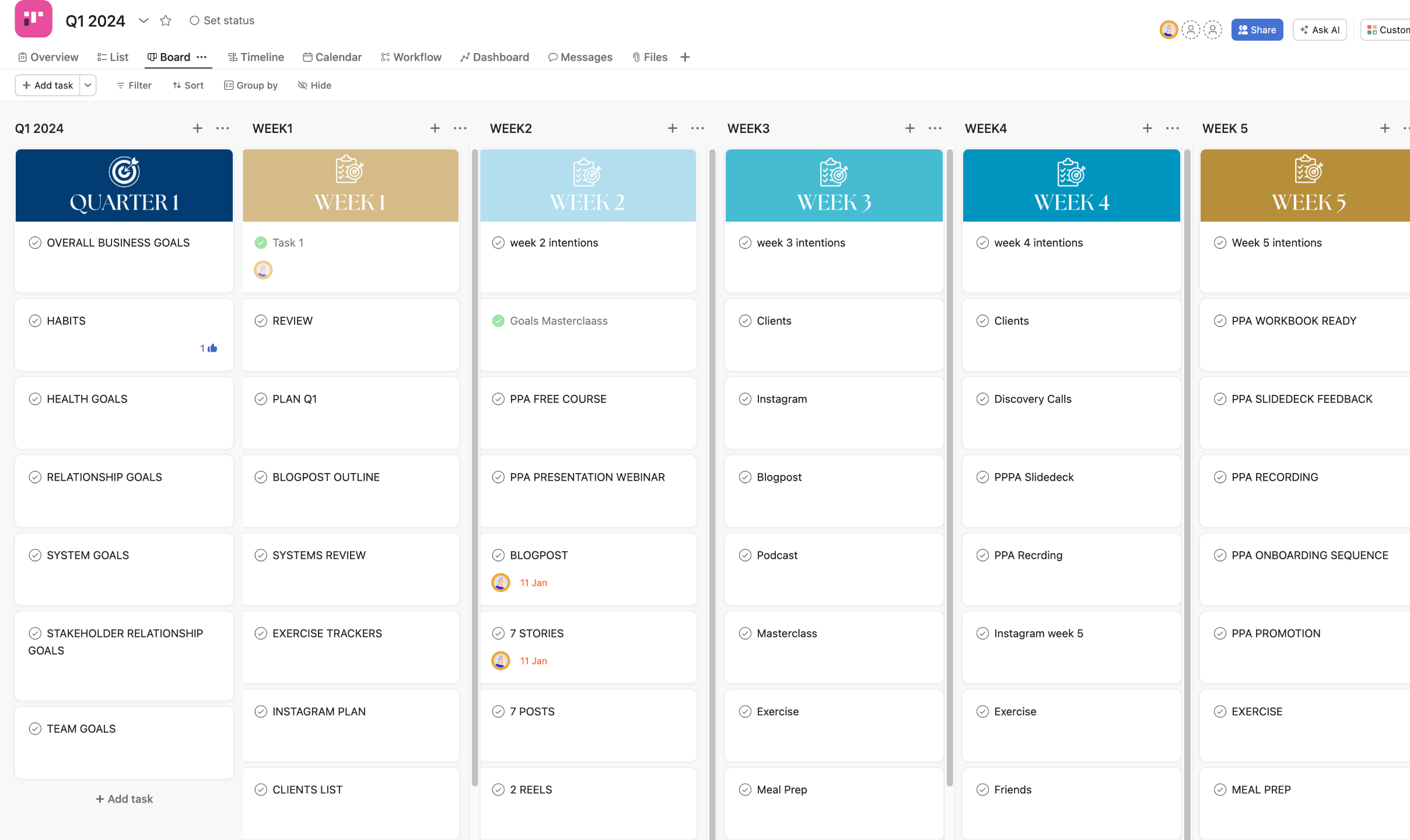
Task: Open the three-dot menu for WEEK2 column
Action: coord(697,128)
